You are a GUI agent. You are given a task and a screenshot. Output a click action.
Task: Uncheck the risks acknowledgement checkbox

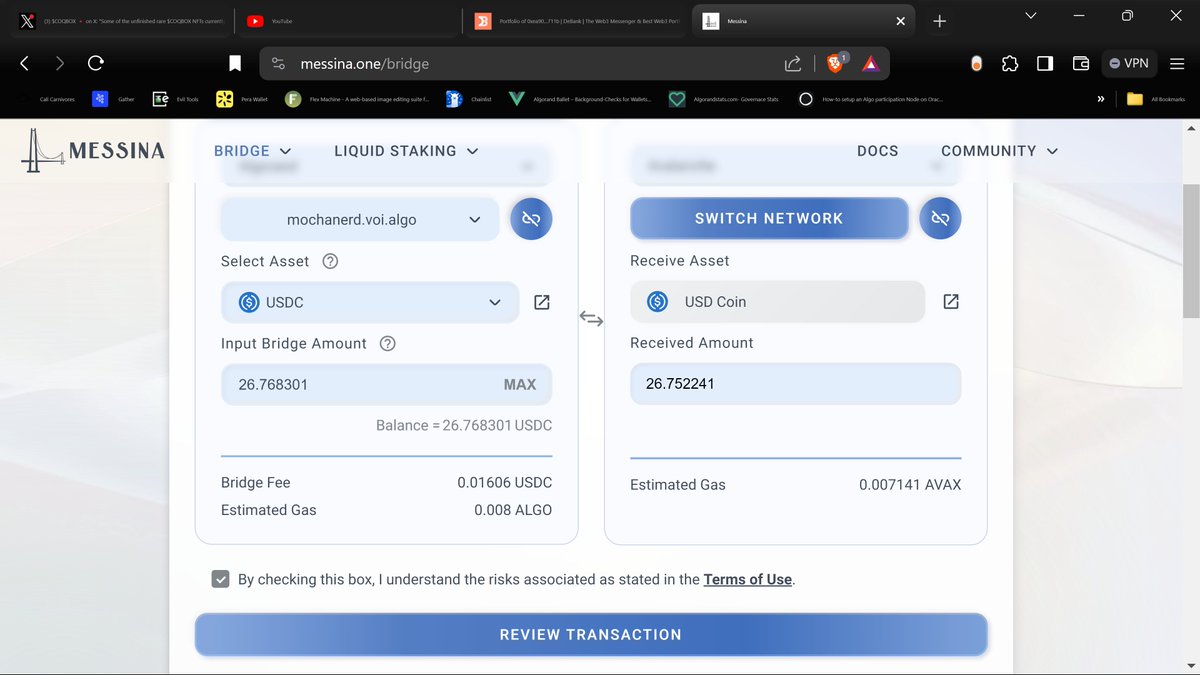tap(221, 579)
